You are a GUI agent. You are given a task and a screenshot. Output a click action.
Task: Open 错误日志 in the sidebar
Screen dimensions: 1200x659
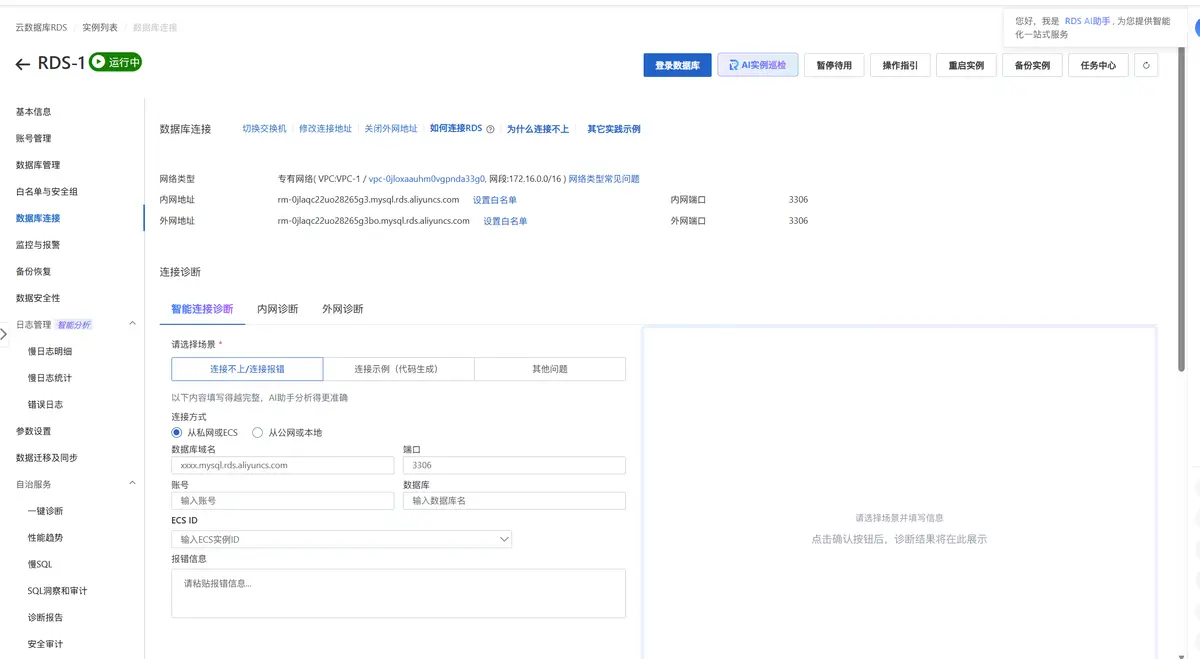(x=45, y=404)
